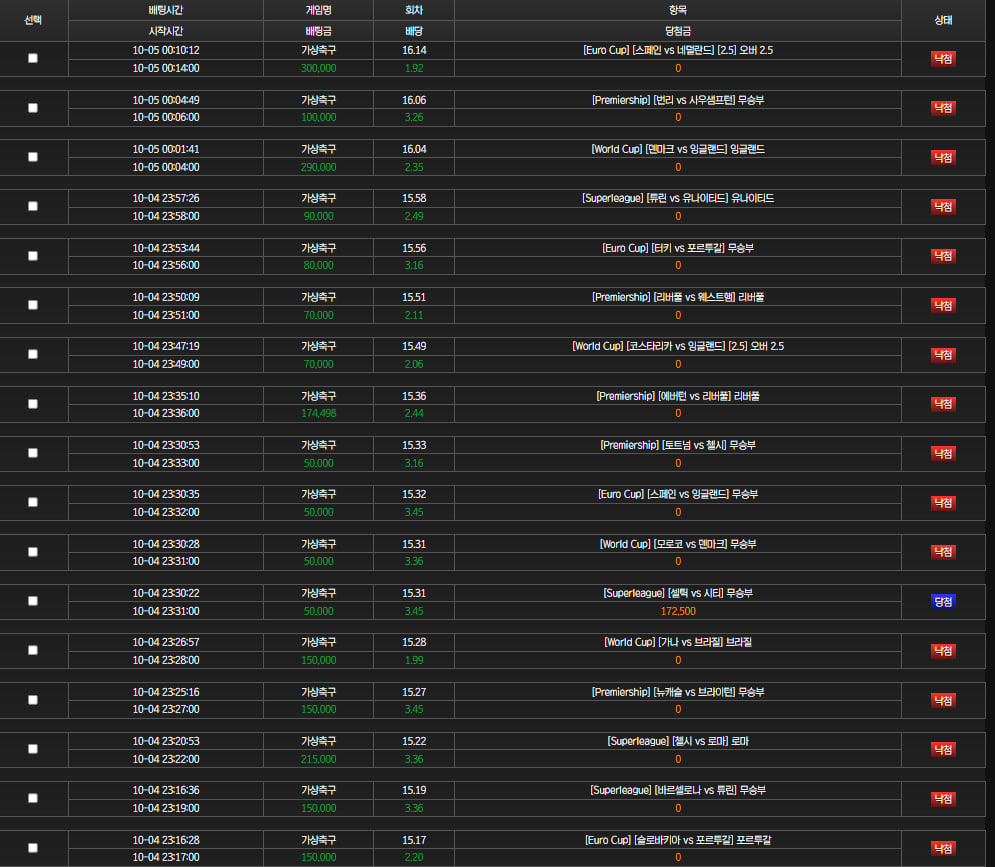The height and width of the screenshot is (867, 995).
Task: Click the 172,500 payout amount
Action: [677, 611]
